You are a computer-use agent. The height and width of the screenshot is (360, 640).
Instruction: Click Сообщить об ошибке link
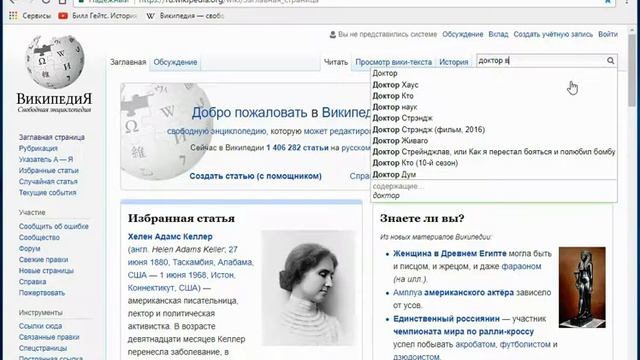tap(53, 226)
